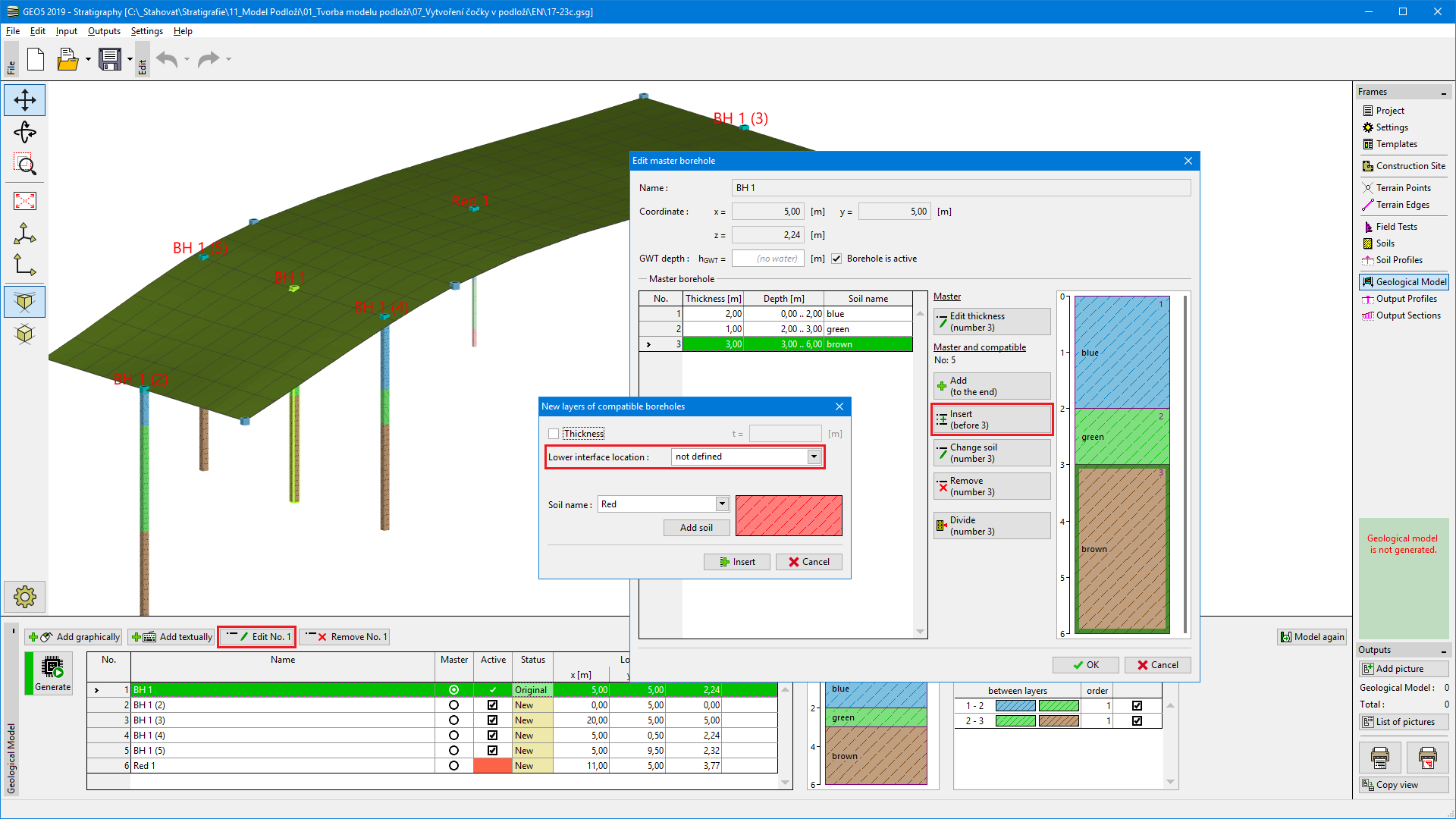
Task: Open drawing settings gear icon
Action: pyautogui.click(x=25, y=597)
